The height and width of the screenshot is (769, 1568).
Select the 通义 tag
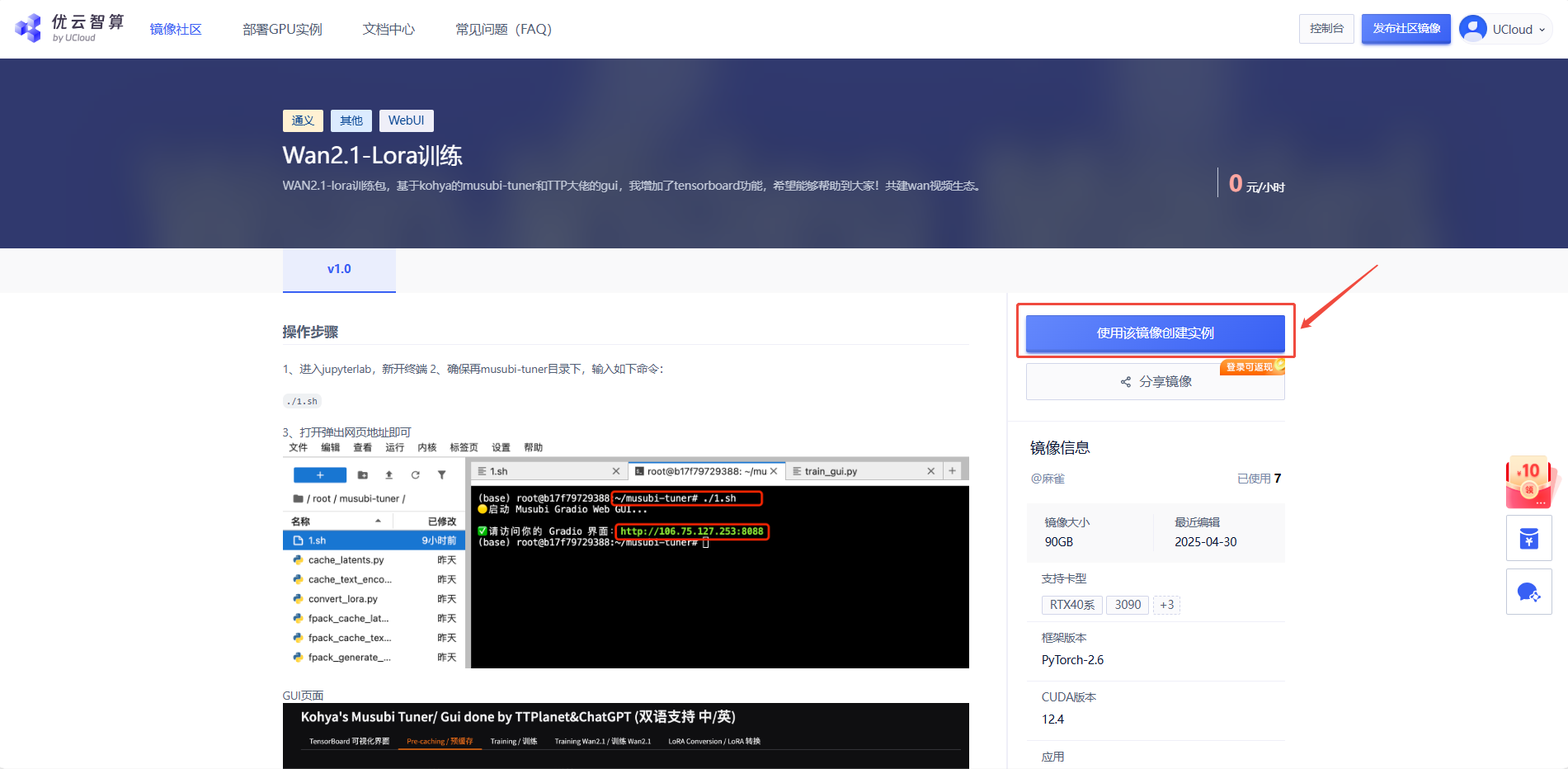tap(303, 120)
